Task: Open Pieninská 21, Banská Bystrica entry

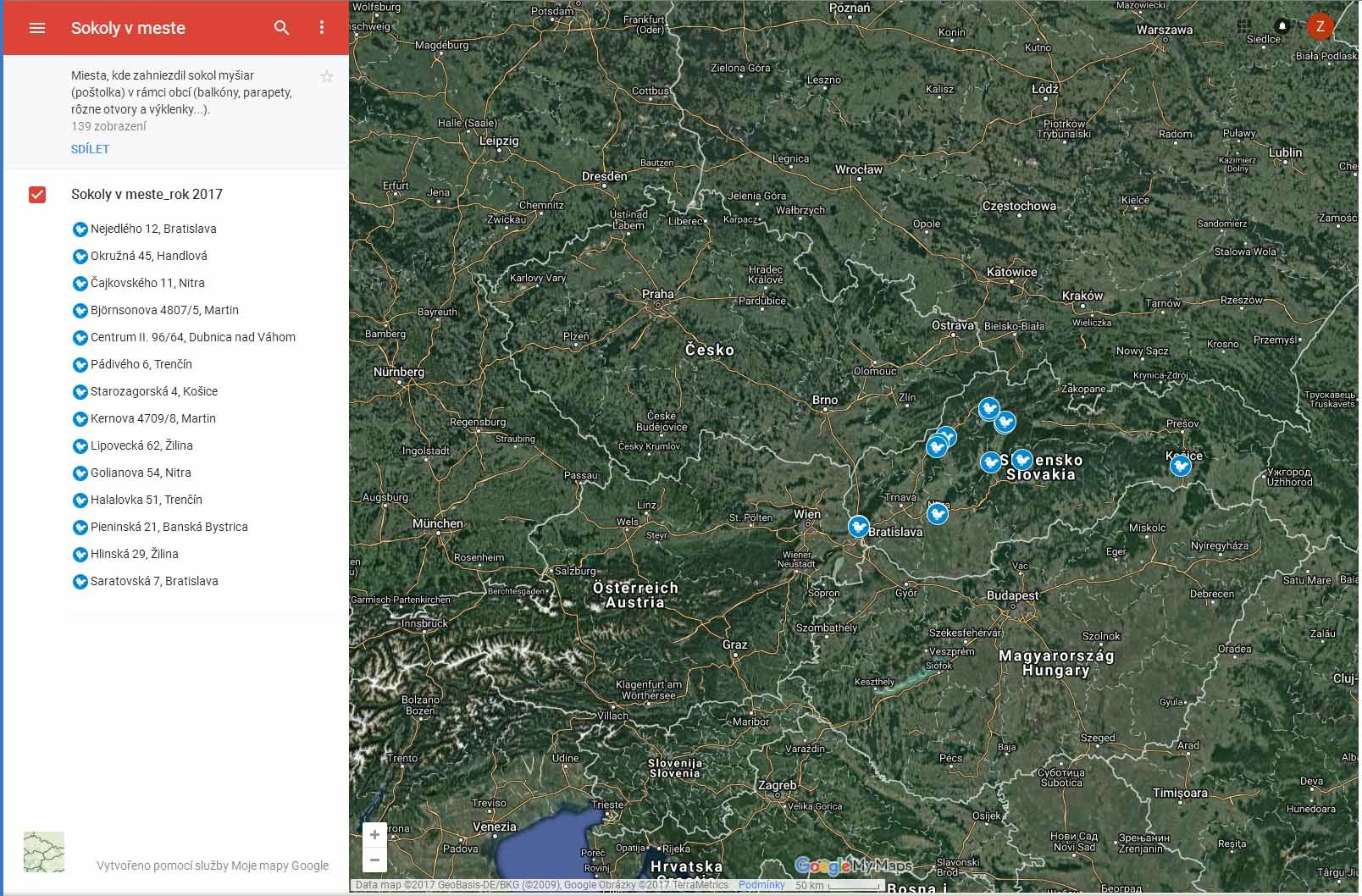Action: 169,527
